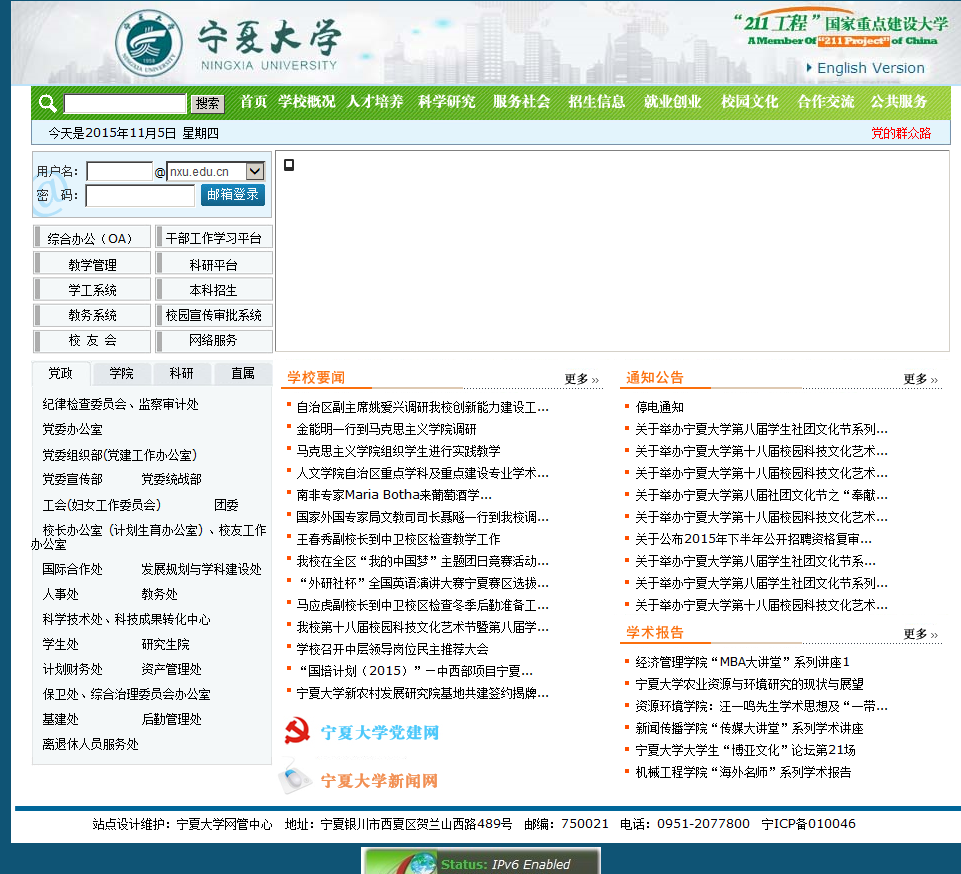961x874 pixels.
Task: Open news 金能明一行到马克思主义学院调研
Action: tap(386, 429)
